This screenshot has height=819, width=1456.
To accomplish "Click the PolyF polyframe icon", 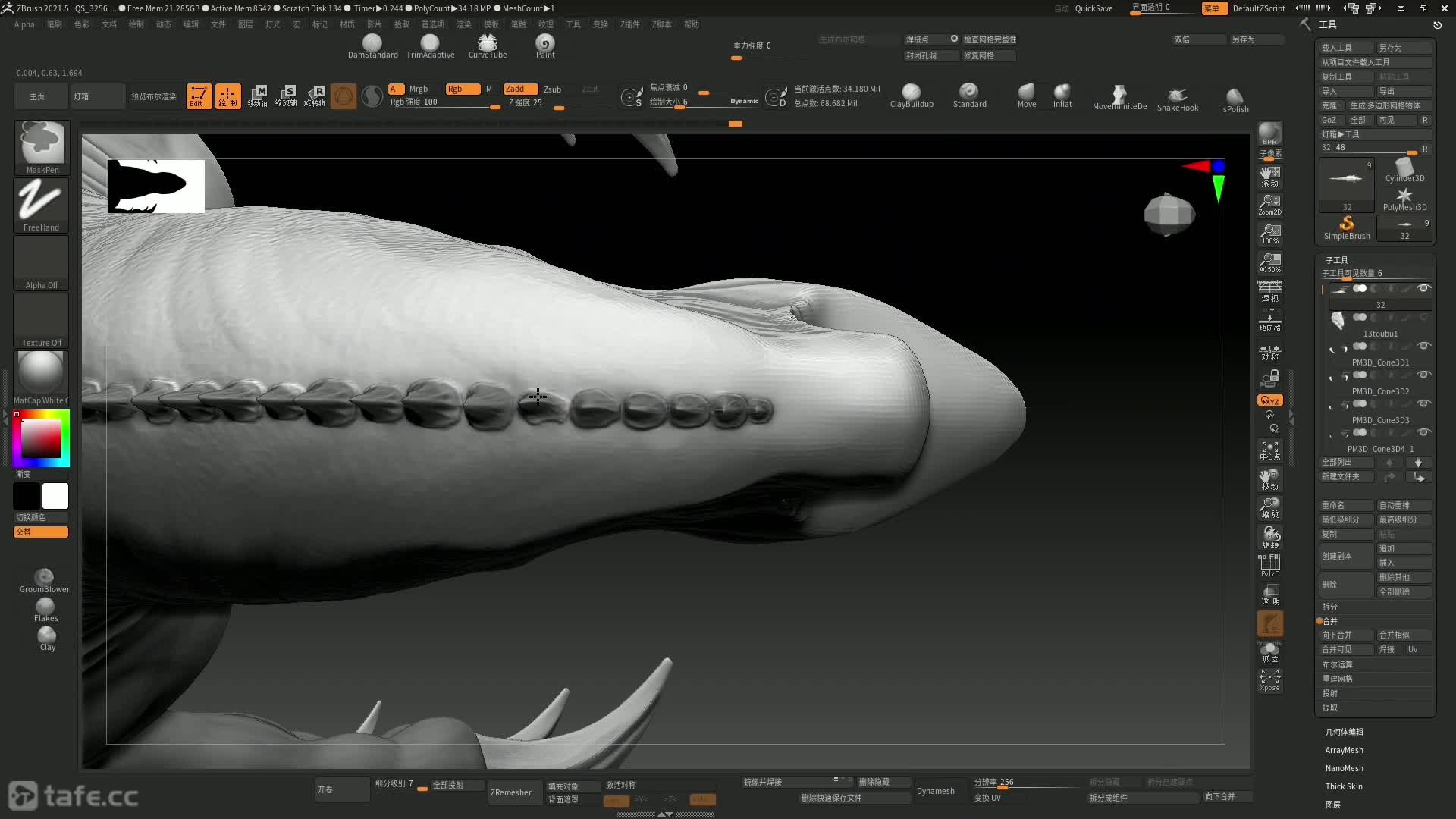I will (1269, 566).
